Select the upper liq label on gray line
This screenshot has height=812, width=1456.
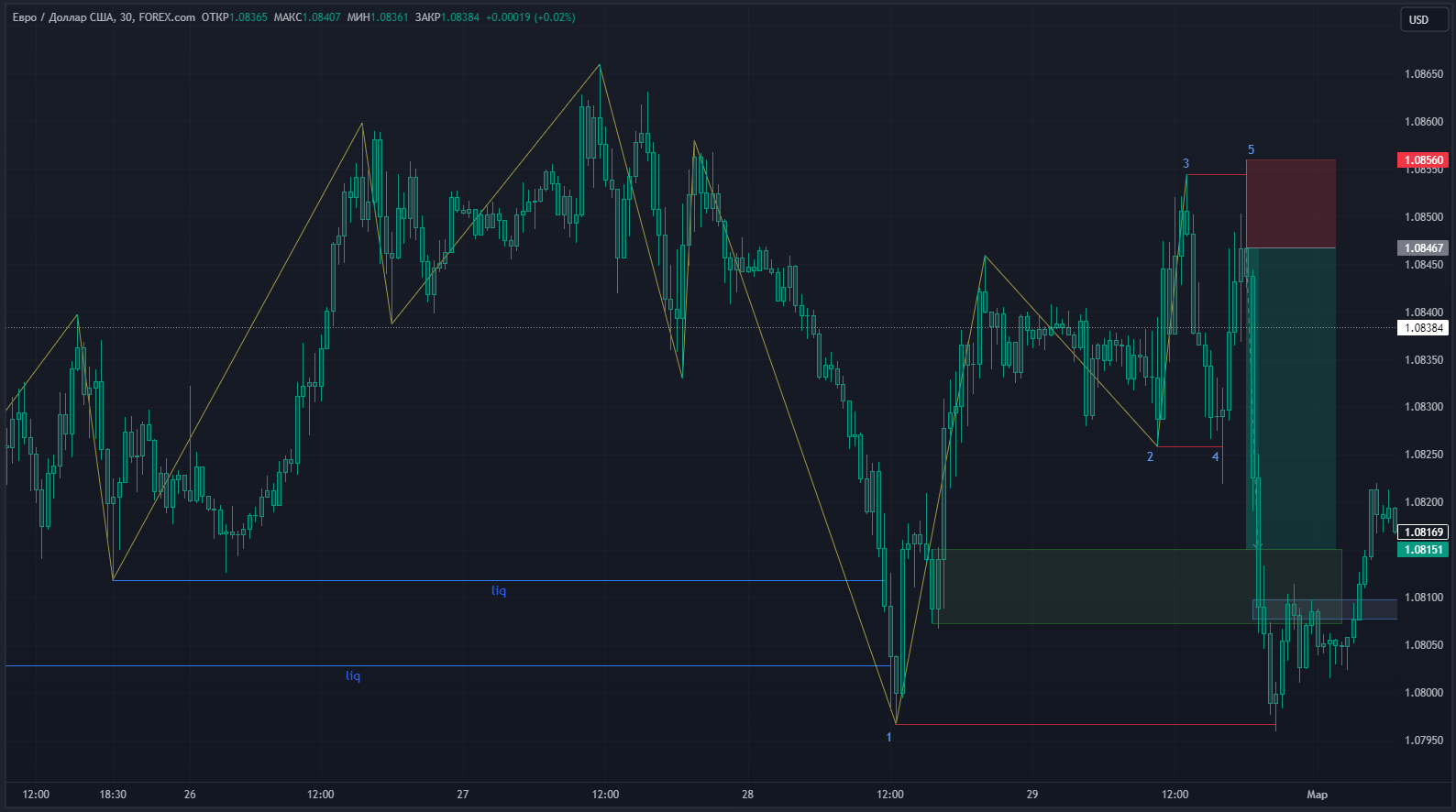pyautogui.click(x=499, y=590)
